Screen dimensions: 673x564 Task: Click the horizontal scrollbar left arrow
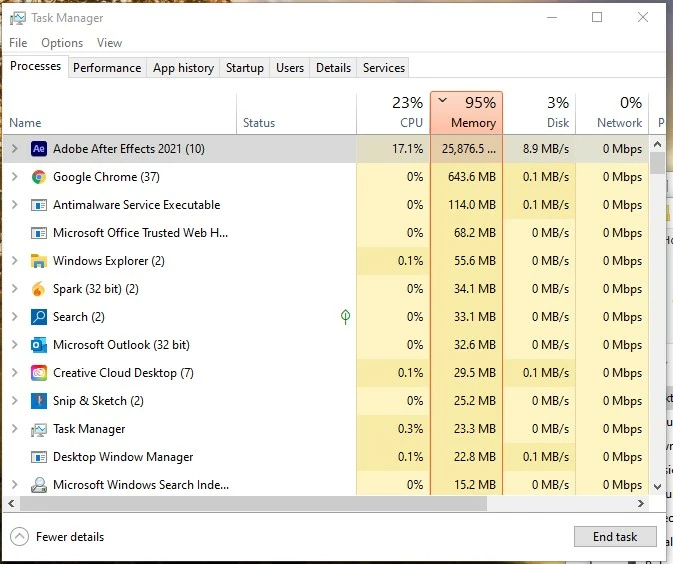click(x=11, y=503)
